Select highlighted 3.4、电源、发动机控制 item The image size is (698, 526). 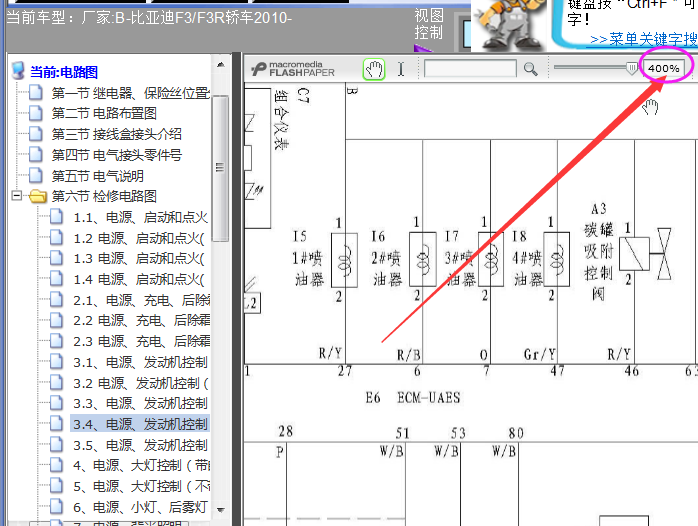point(140,424)
